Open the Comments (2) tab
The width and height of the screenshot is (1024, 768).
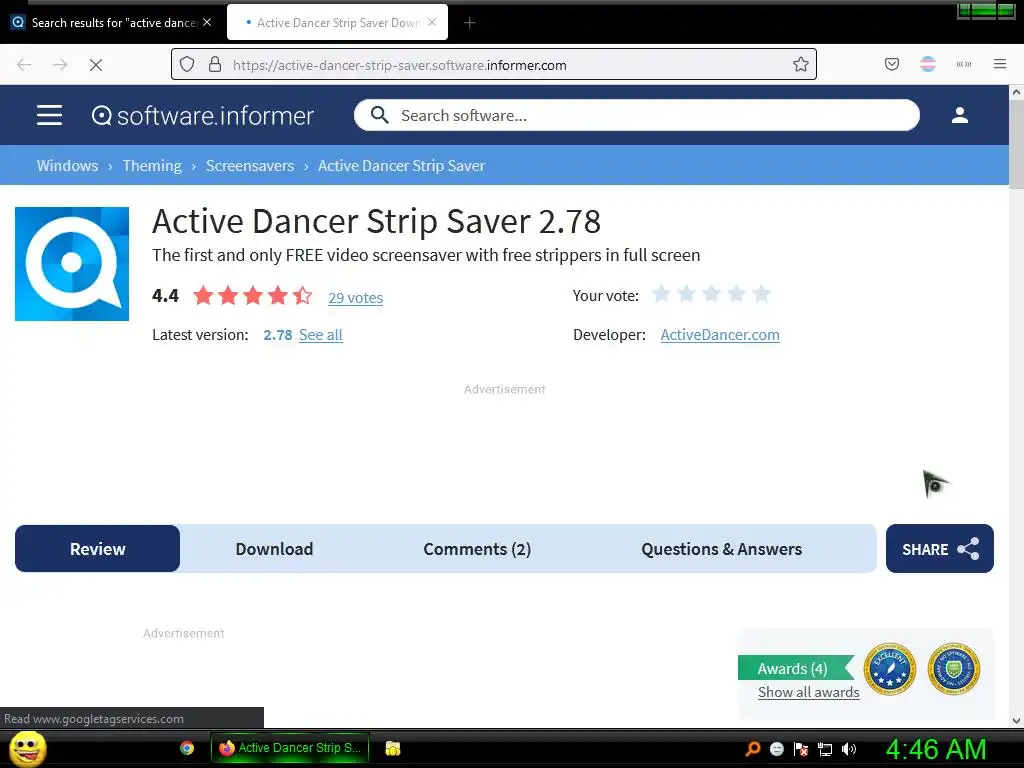(x=477, y=549)
